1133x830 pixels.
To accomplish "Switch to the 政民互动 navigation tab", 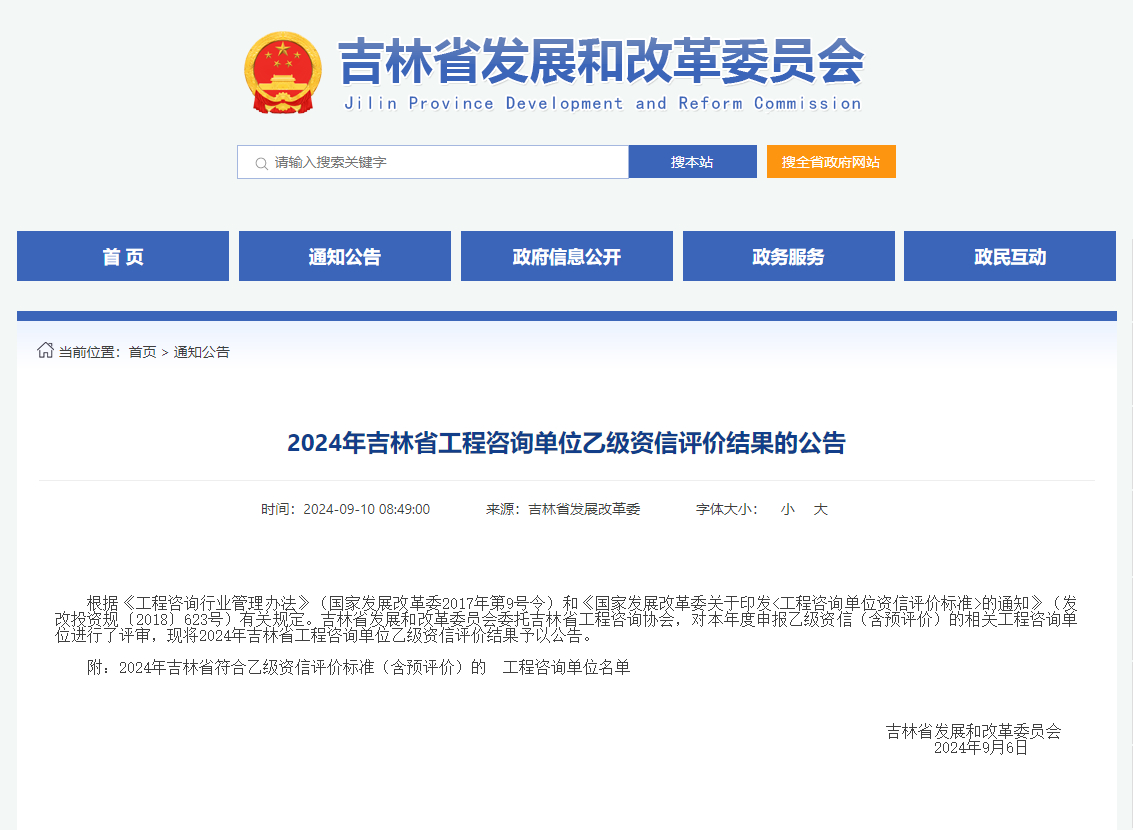I will click(x=1010, y=257).
